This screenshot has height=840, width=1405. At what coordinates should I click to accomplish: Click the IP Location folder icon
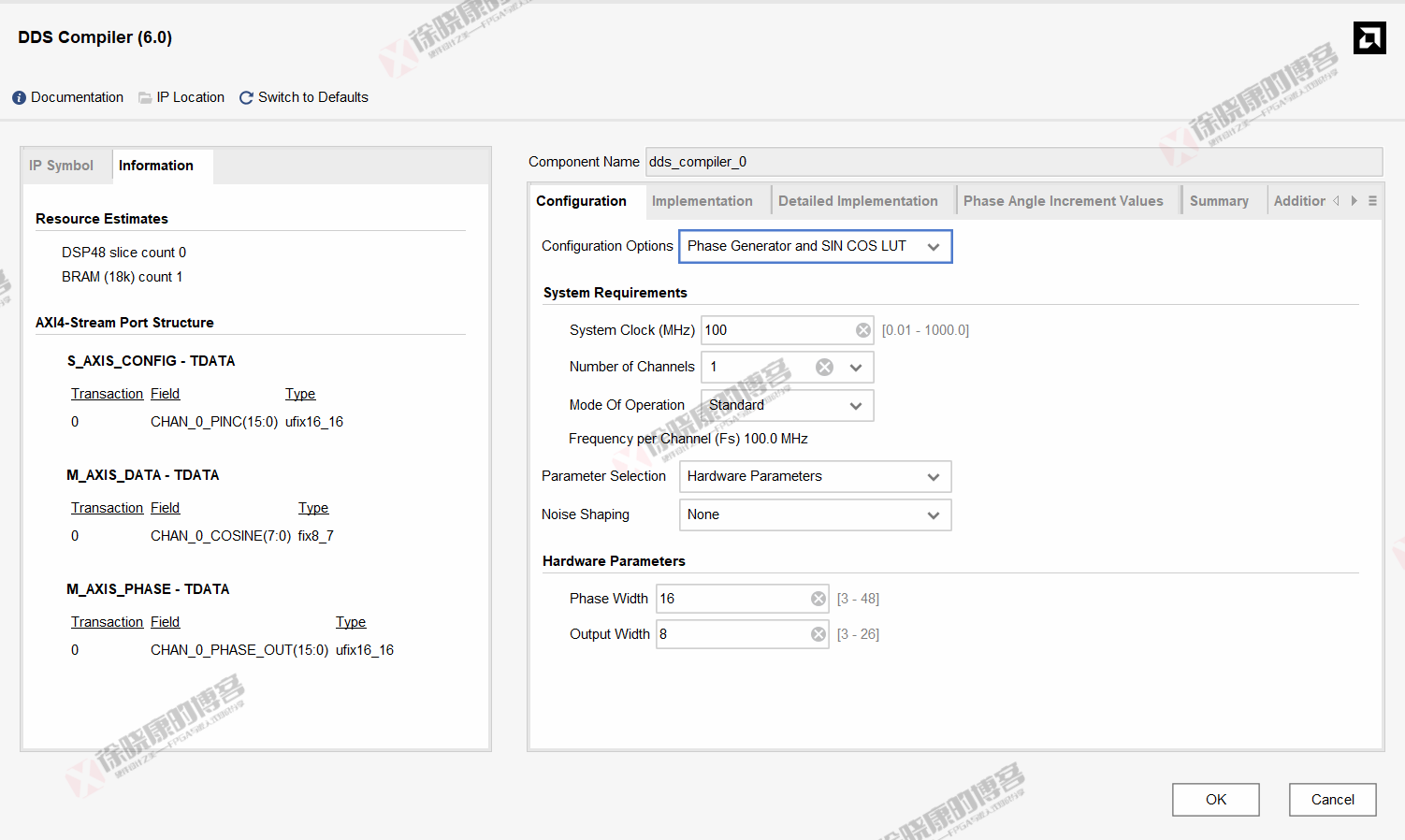tap(145, 98)
